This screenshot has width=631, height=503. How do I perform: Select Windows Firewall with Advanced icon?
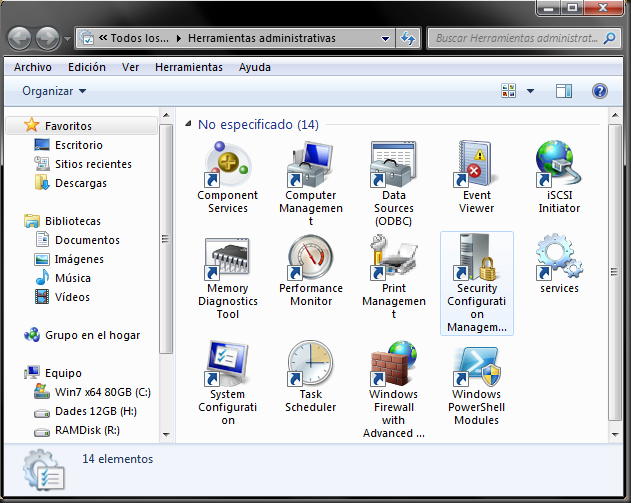(393, 364)
